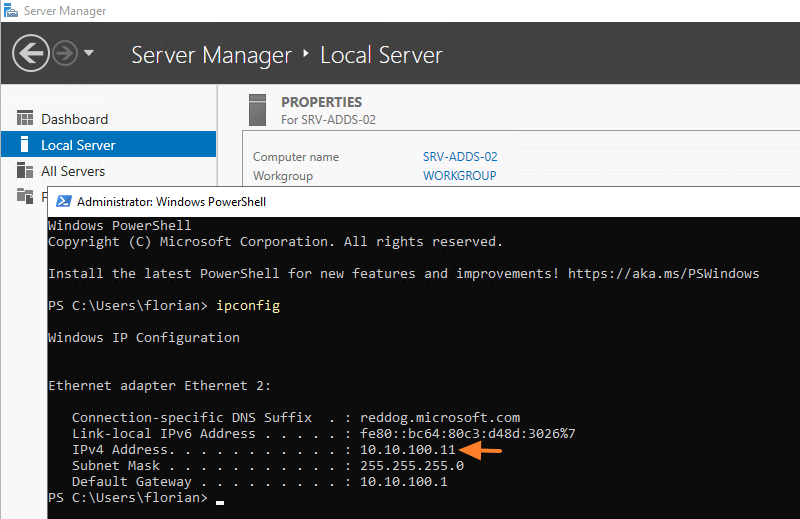Click the fe80 link-local IPv6 address value
This screenshot has width=800, height=519.
point(467,433)
